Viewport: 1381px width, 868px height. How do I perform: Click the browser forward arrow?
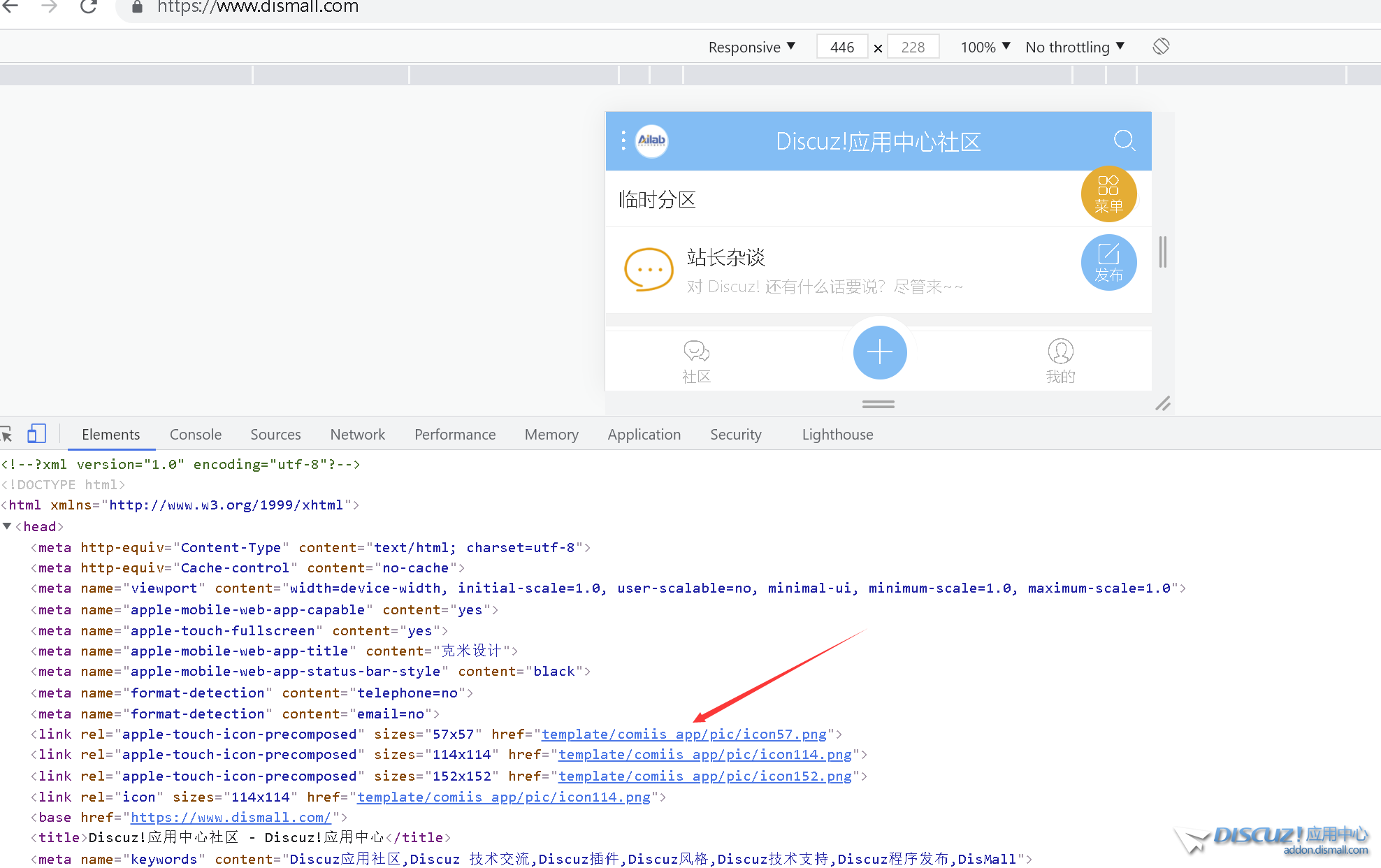pyautogui.click(x=49, y=7)
